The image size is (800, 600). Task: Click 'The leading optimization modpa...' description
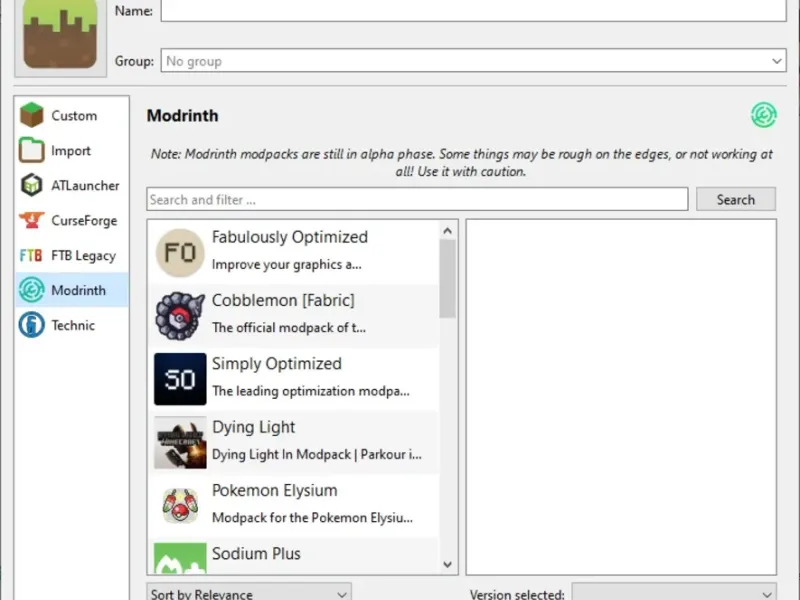[311, 391]
